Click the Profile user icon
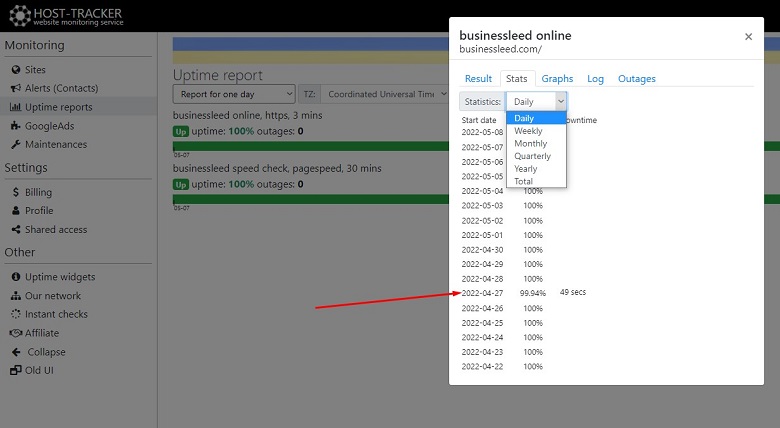This screenshot has width=780, height=428. 16,211
